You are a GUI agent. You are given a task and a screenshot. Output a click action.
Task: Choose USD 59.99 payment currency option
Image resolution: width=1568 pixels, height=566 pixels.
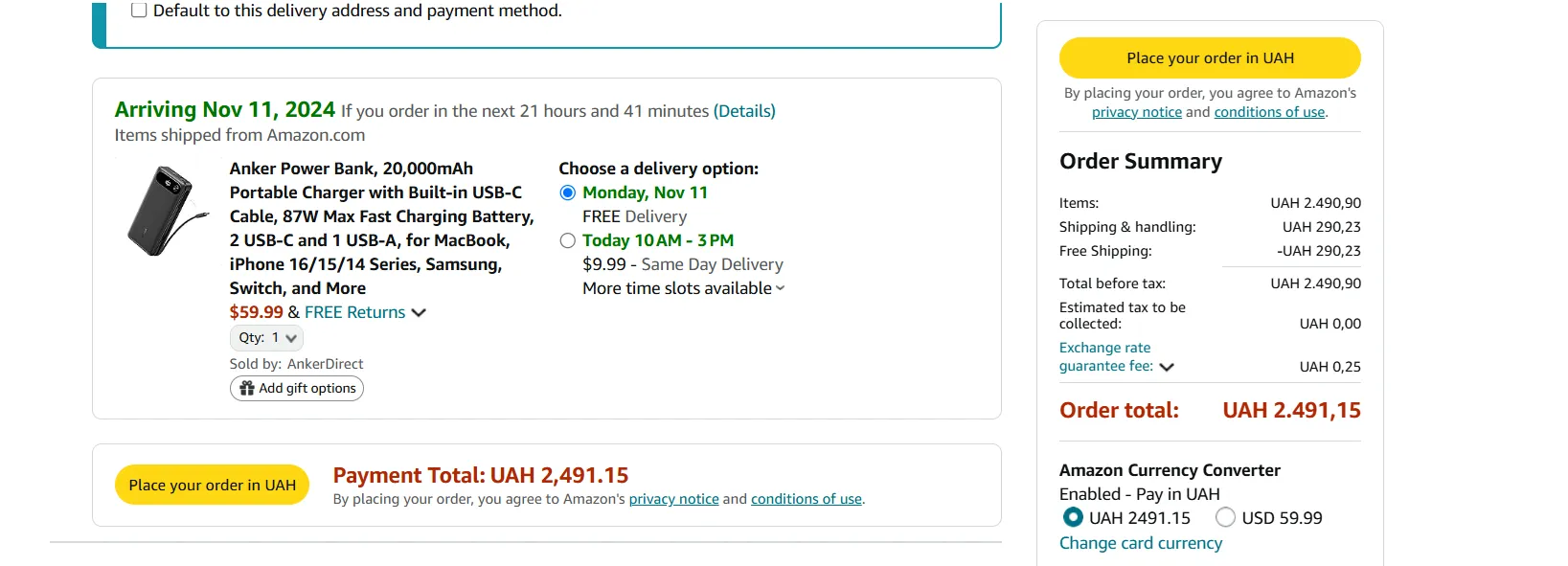(x=1225, y=517)
